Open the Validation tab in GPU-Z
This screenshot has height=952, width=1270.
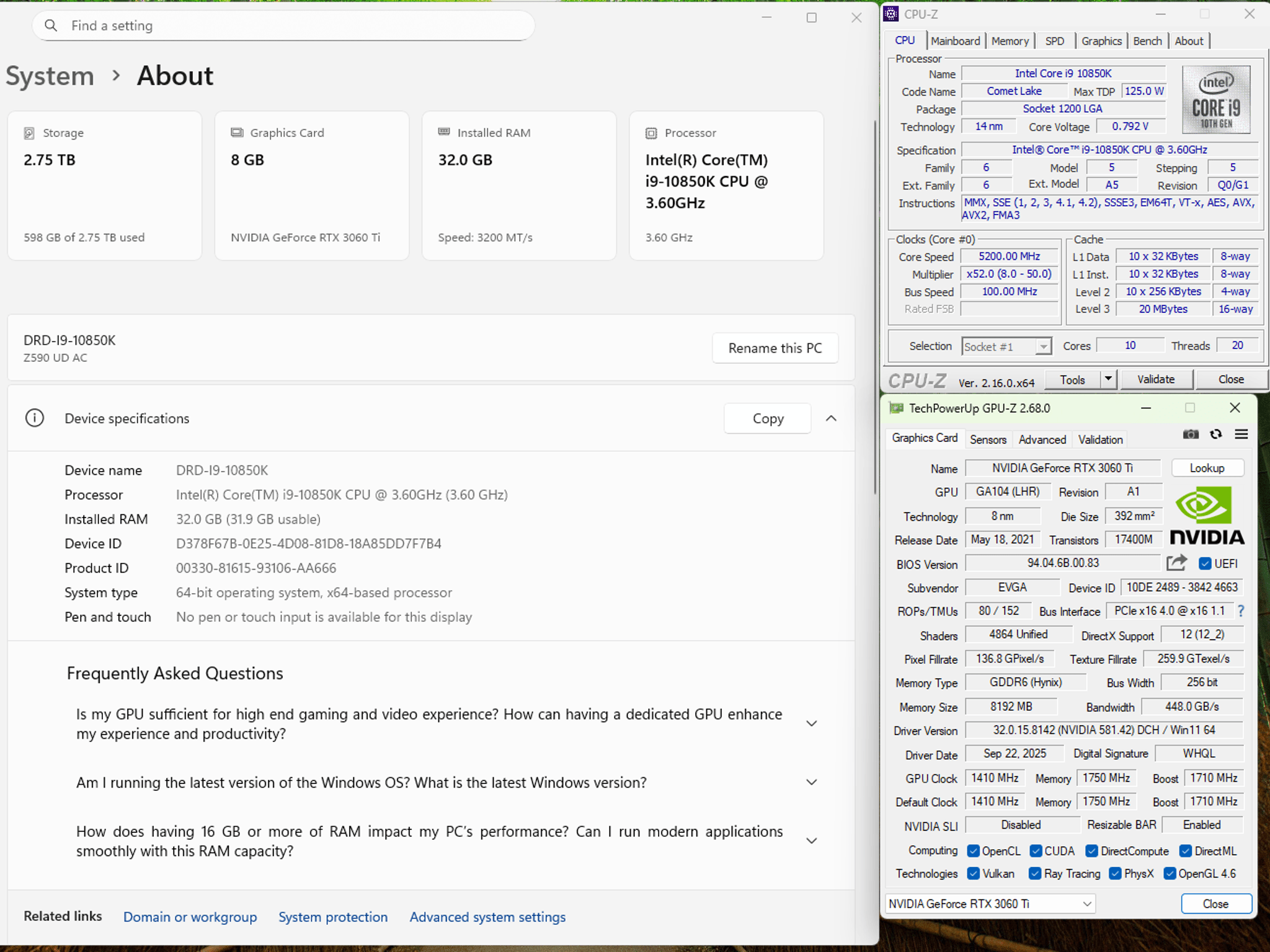(1100, 439)
